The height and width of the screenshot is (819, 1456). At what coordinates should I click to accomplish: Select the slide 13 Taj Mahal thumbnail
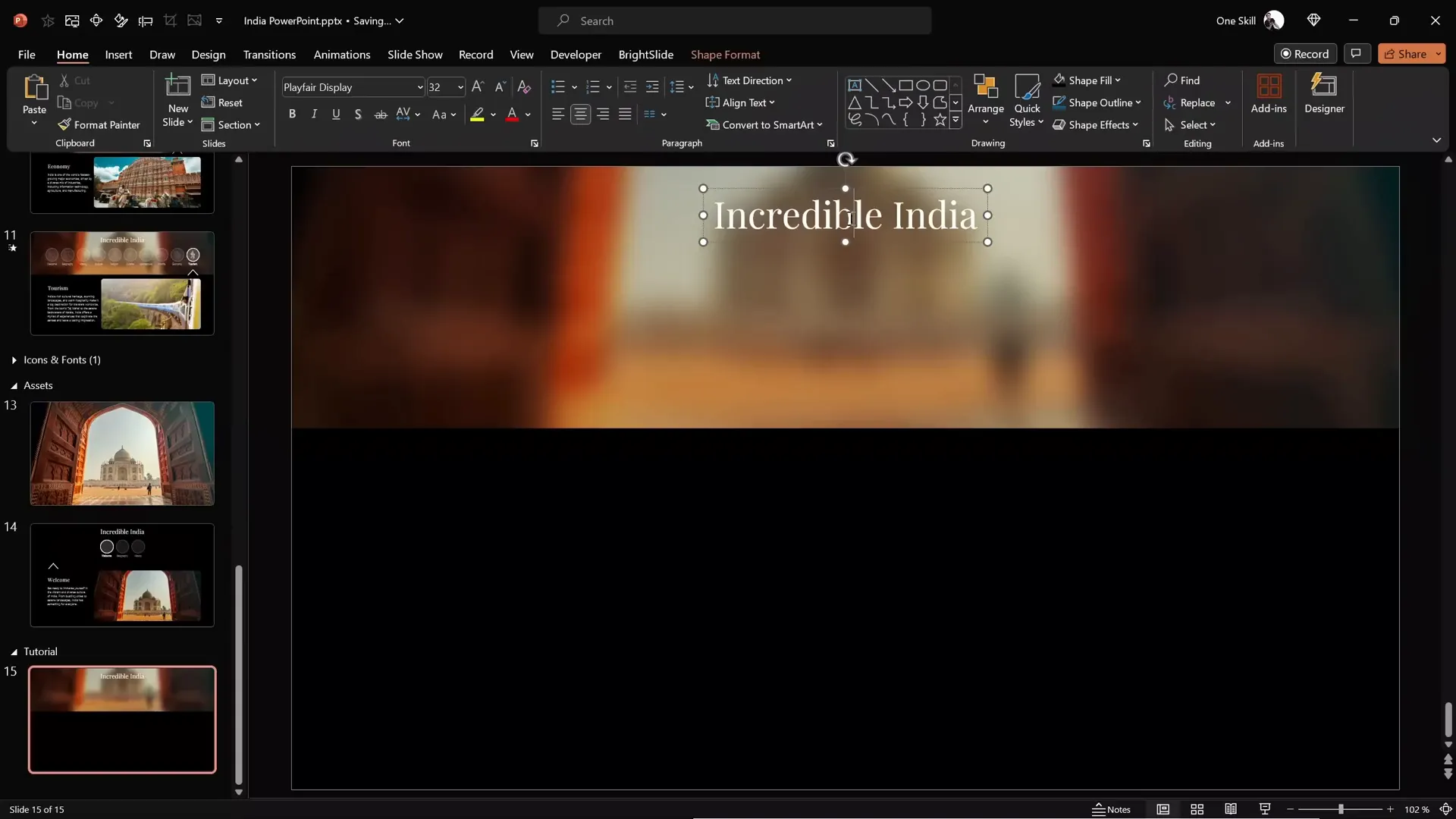coord(122,453)
